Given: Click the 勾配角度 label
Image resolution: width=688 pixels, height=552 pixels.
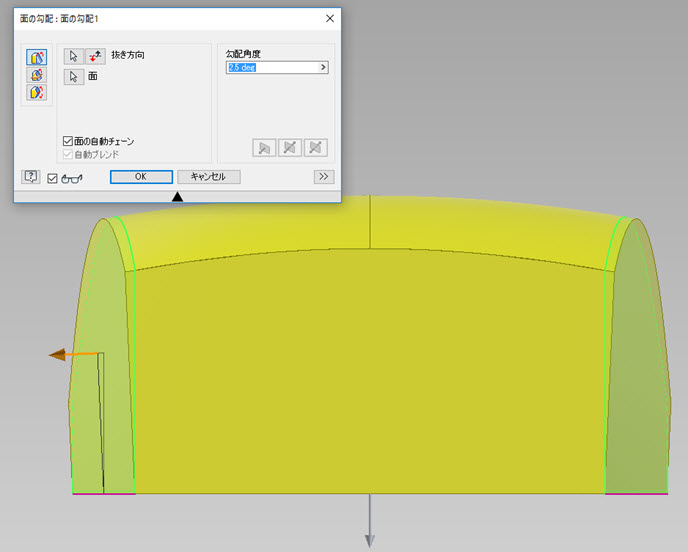Looking at the screenshot, I should click(243, 54).
